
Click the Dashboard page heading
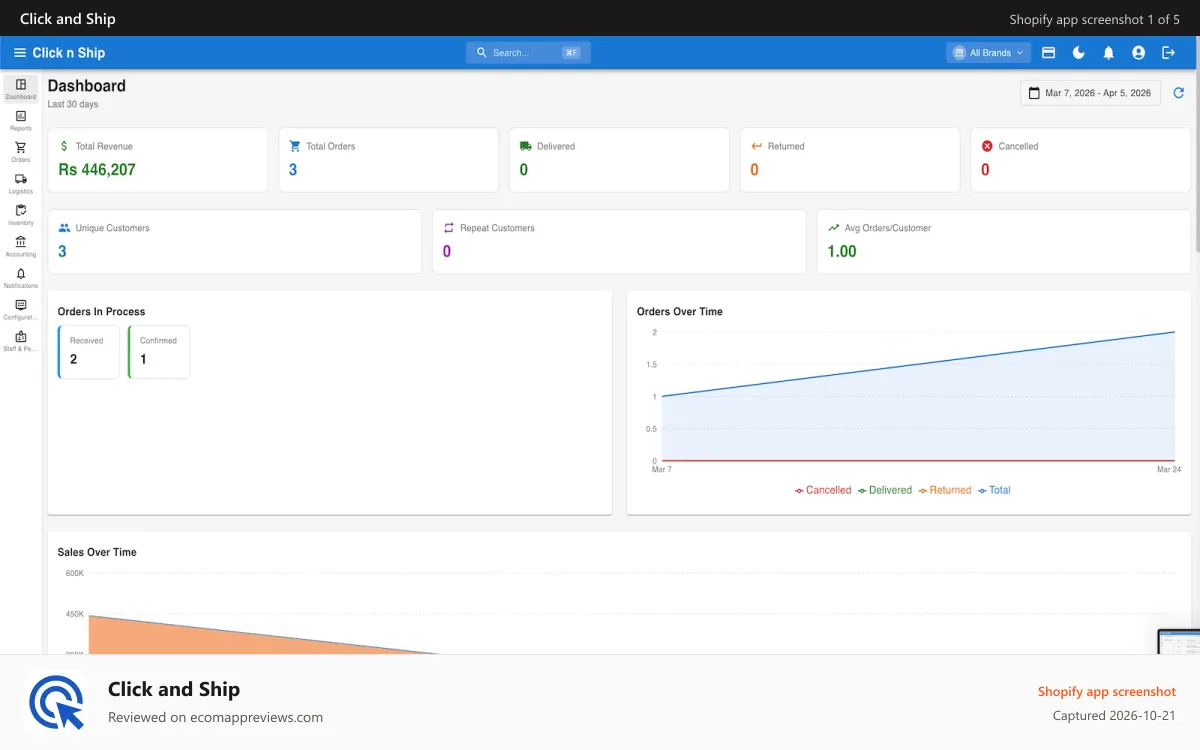[87, 86]
